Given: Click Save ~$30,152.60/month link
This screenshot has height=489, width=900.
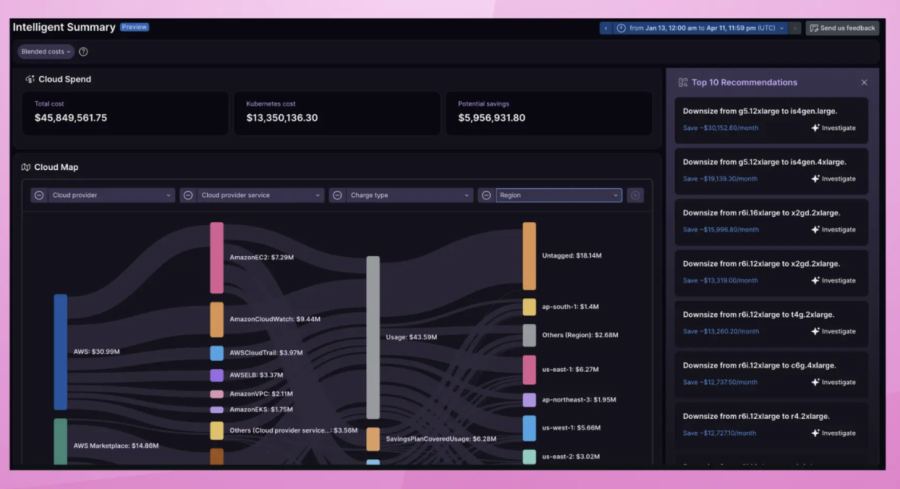Looking at the screenshot, I should click(720, 128).
